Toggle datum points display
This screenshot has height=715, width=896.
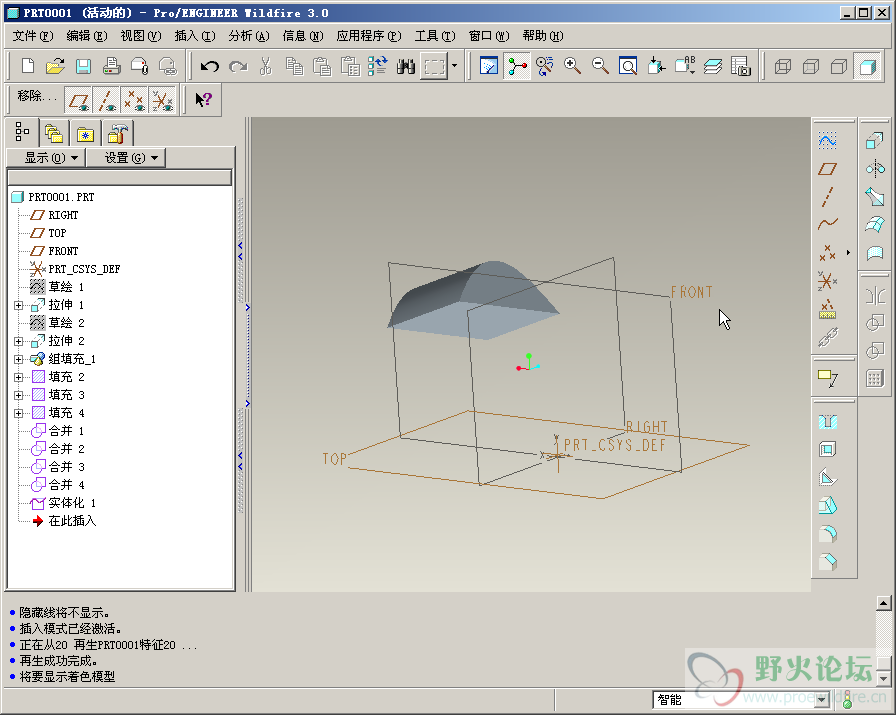[x=135, y=101]
